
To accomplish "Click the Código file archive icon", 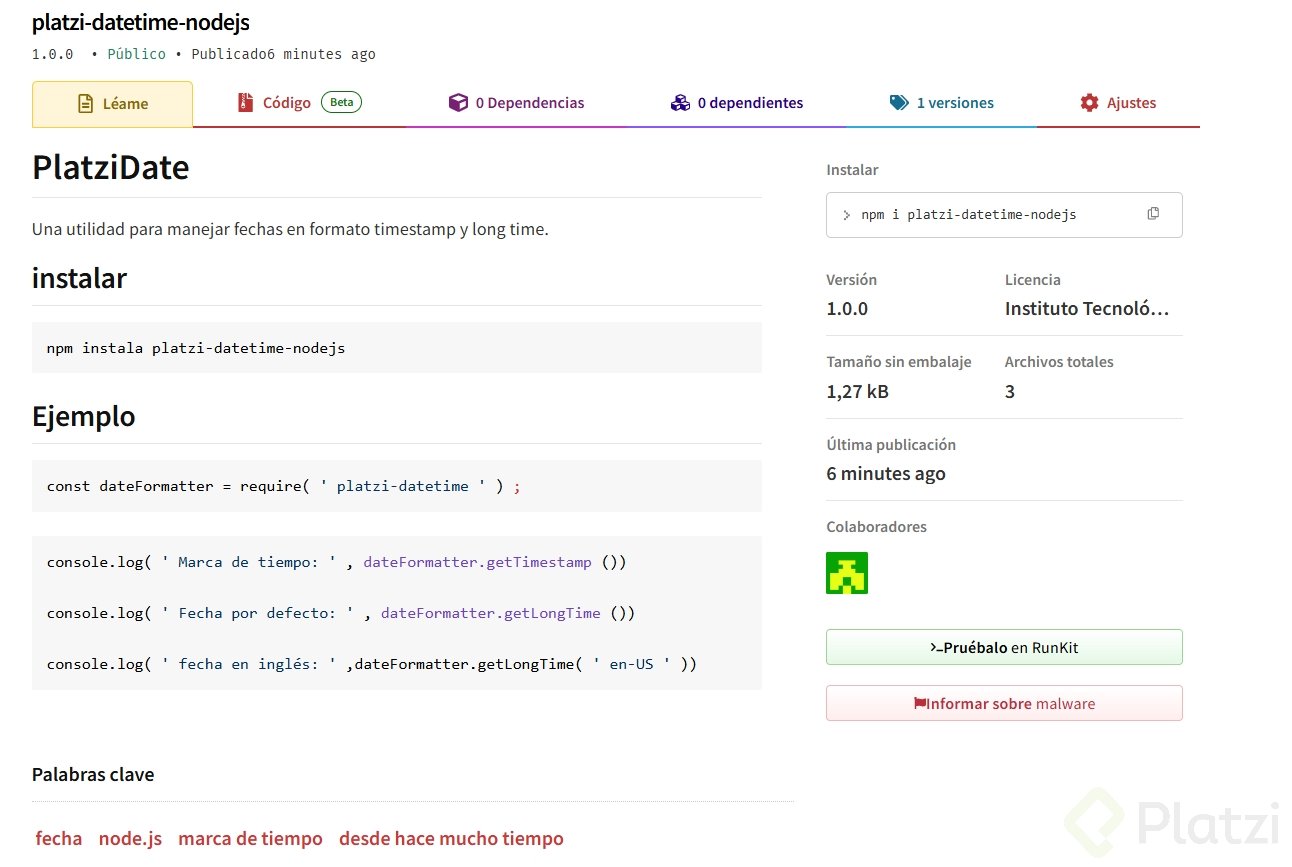I will [245, 103].
